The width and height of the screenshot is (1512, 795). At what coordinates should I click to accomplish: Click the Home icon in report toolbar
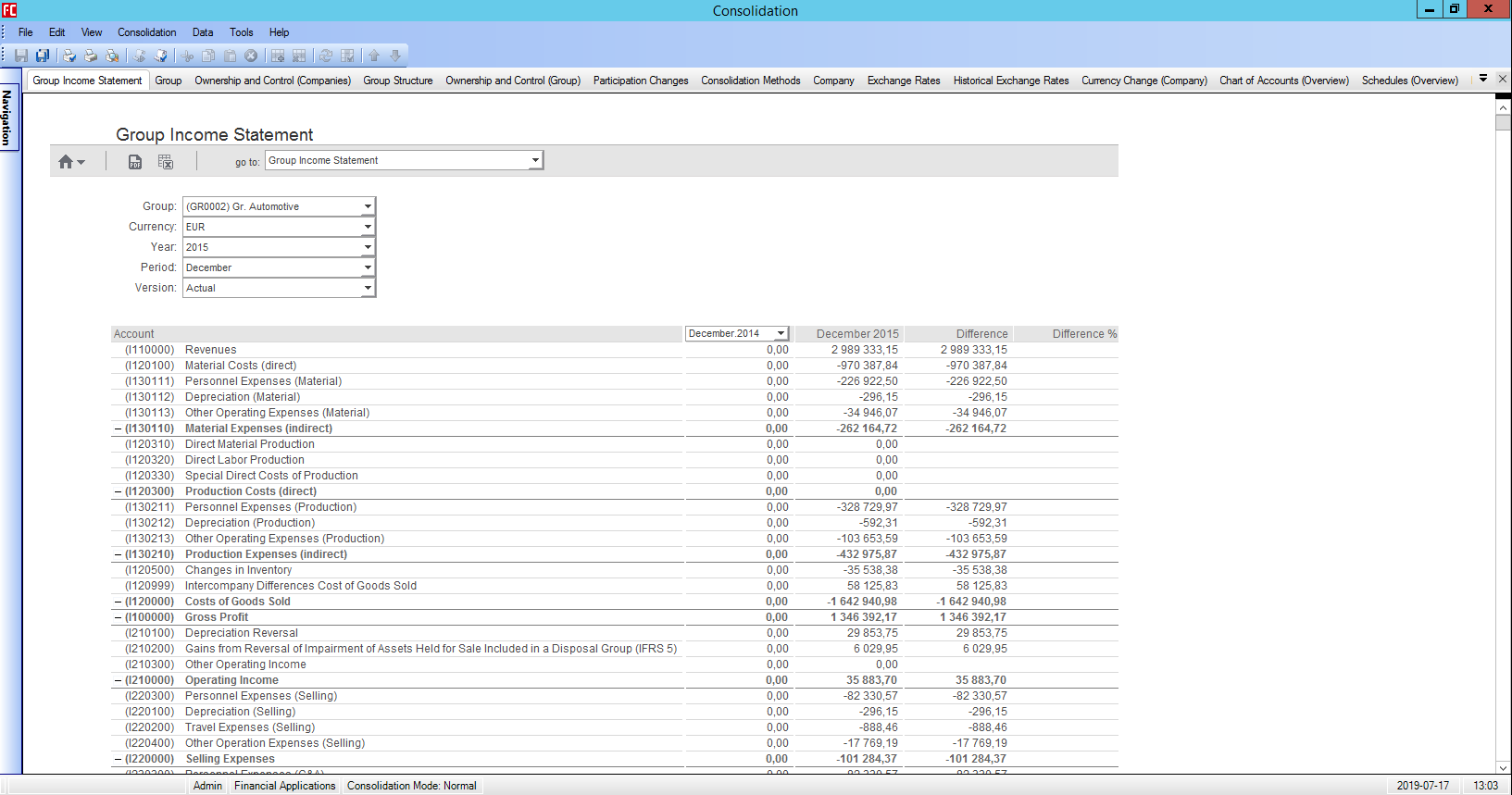click(x=71, y=162)
